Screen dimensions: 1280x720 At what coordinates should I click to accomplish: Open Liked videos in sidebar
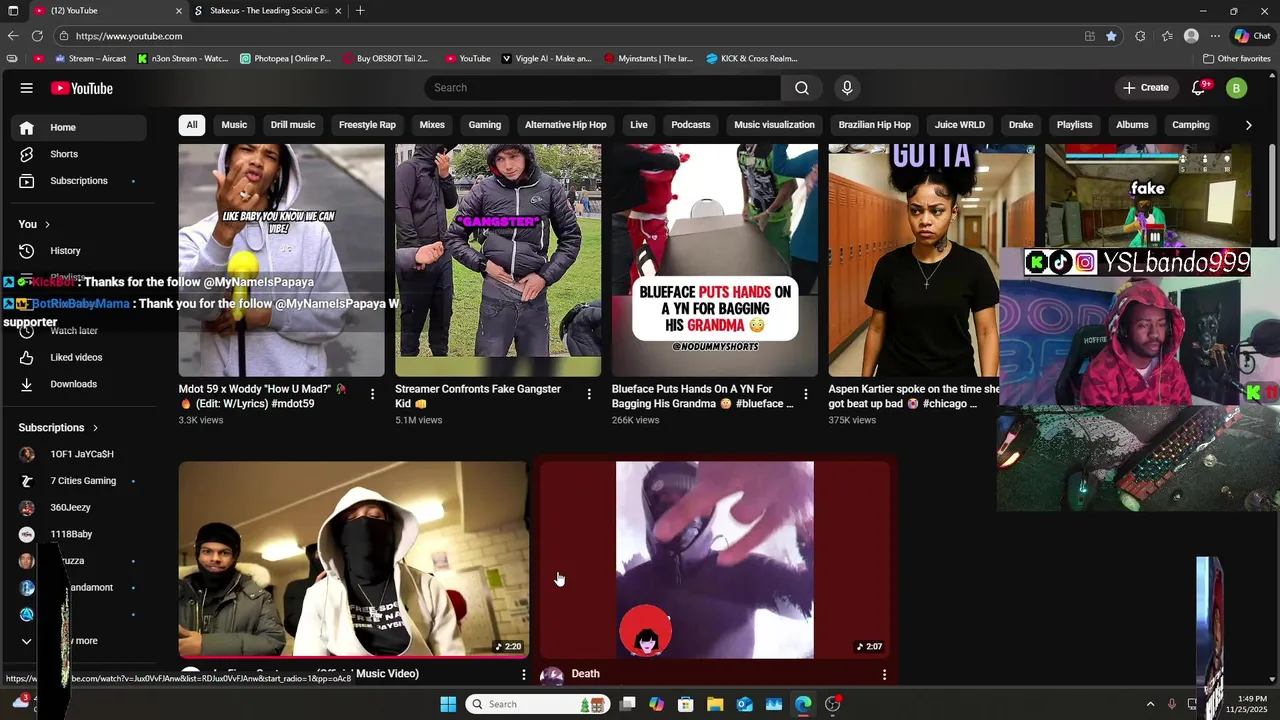pos(78,357)
